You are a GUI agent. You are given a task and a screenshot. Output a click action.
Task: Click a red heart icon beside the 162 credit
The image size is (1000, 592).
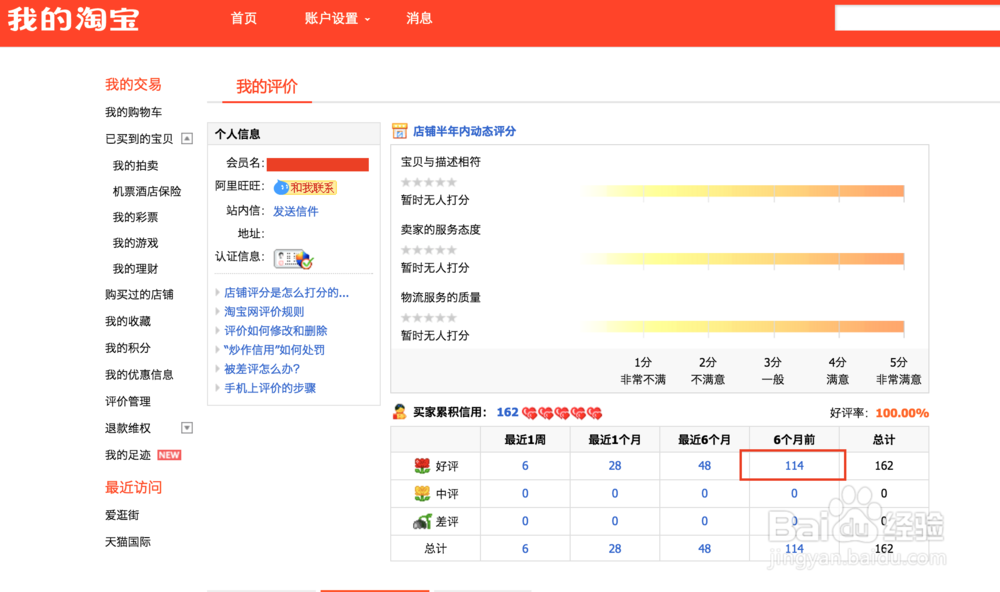(530, 413)
